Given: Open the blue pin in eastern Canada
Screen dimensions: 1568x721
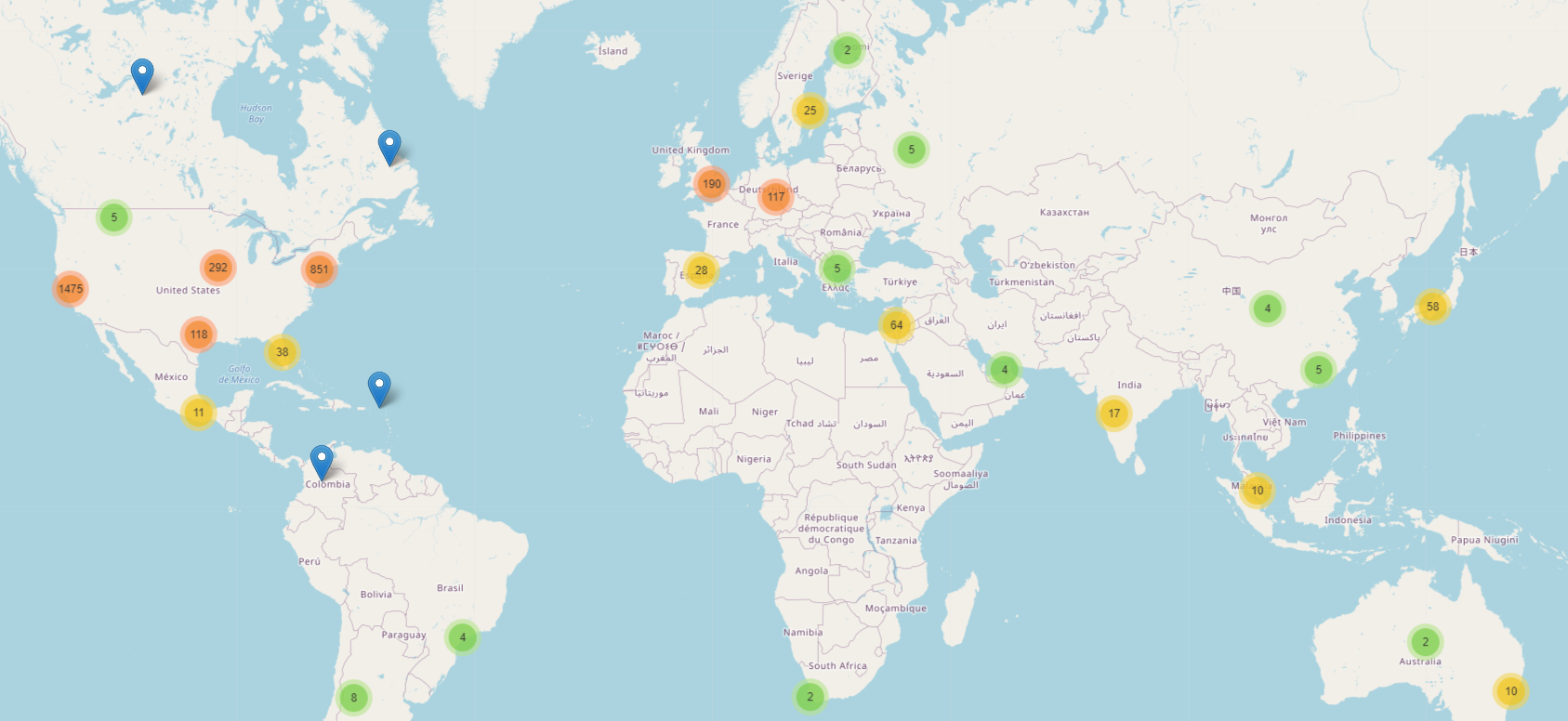Looking at the screenshot, I should [389, 147].
